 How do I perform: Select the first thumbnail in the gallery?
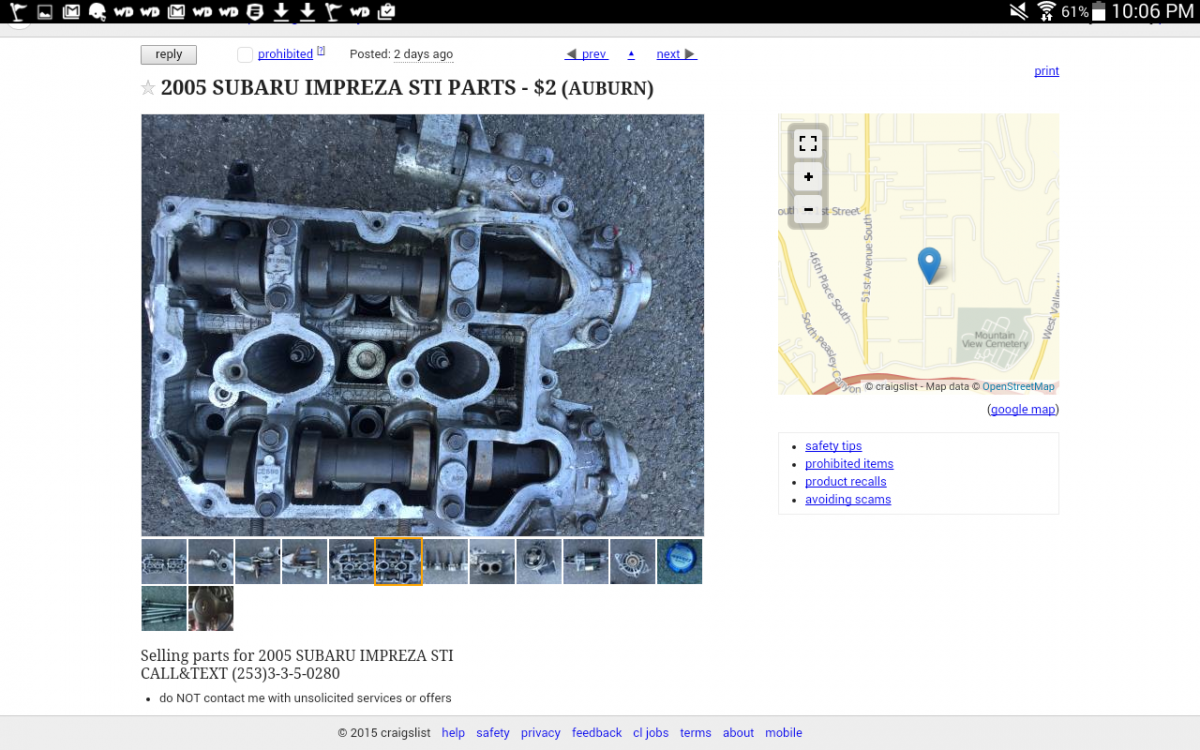164,561
